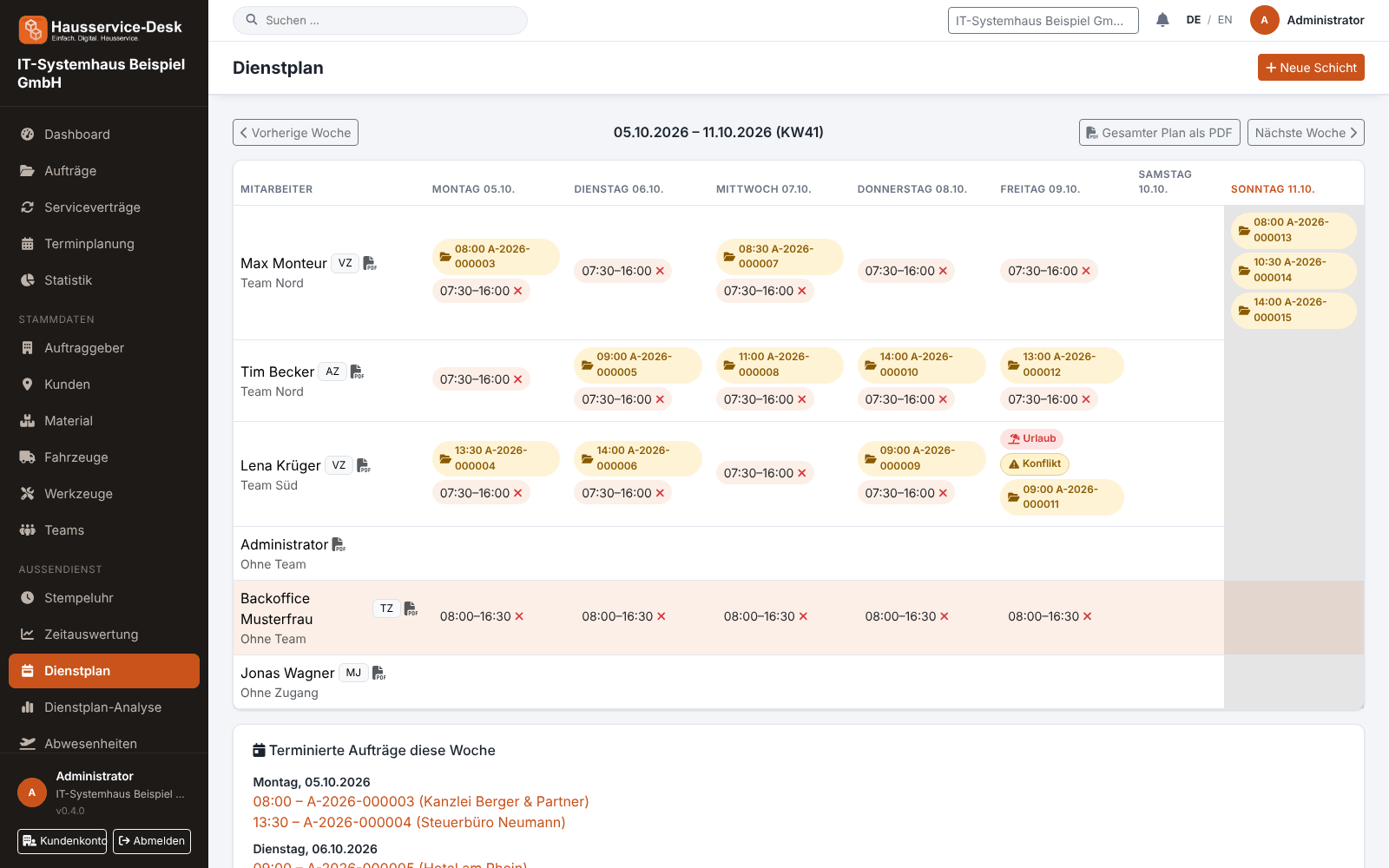Download Administrator row's PDF icon

[339, 544]
